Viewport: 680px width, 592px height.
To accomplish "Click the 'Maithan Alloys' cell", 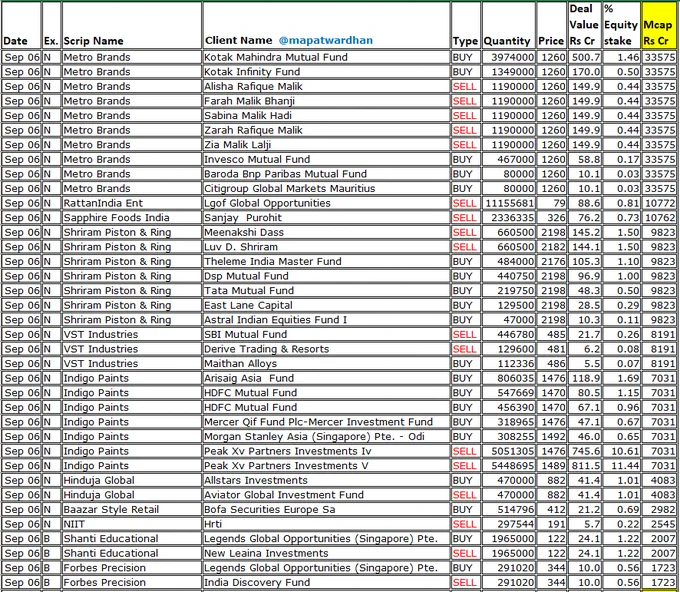I will (x=326, y=364).
